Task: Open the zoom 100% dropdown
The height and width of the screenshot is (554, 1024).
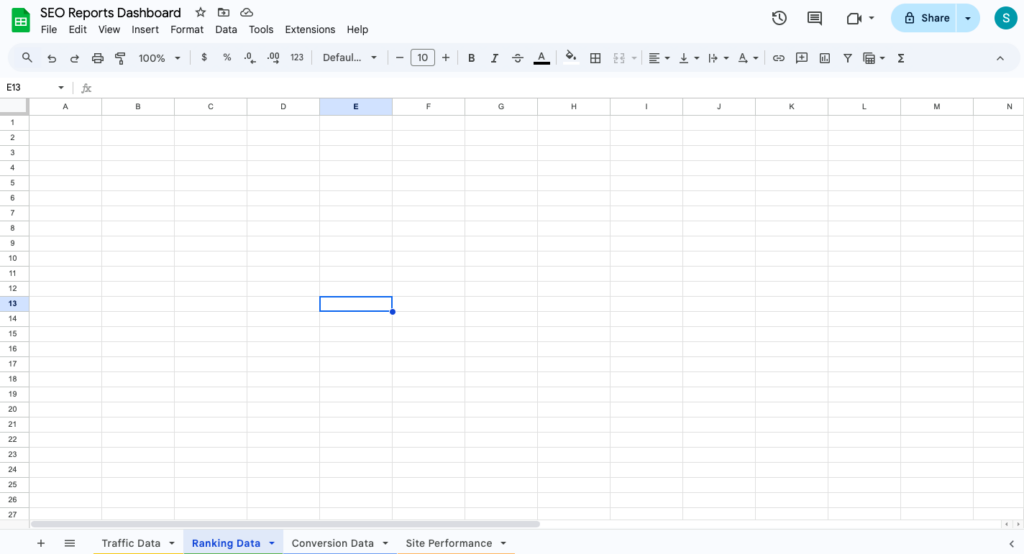Action: point(159,58)
